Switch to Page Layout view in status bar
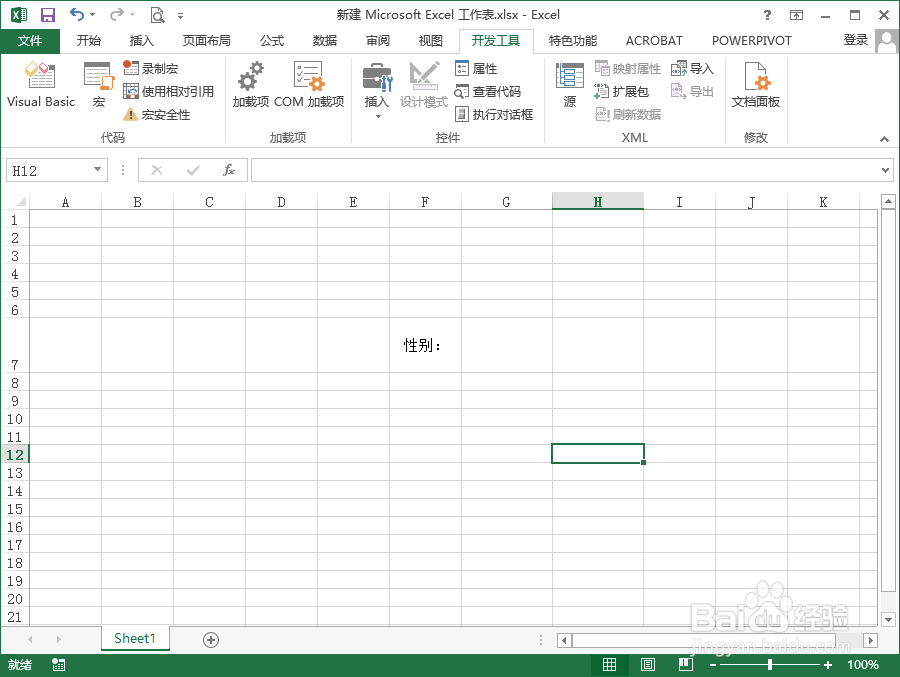 click(x=648, y=665)
